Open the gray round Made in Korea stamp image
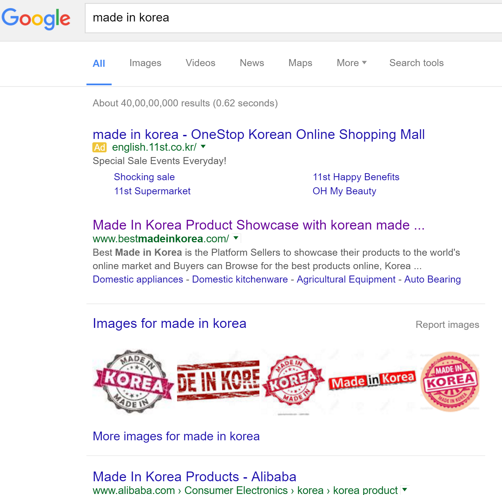The height and width of the screenshot is (495, 502). pos(134,382)
